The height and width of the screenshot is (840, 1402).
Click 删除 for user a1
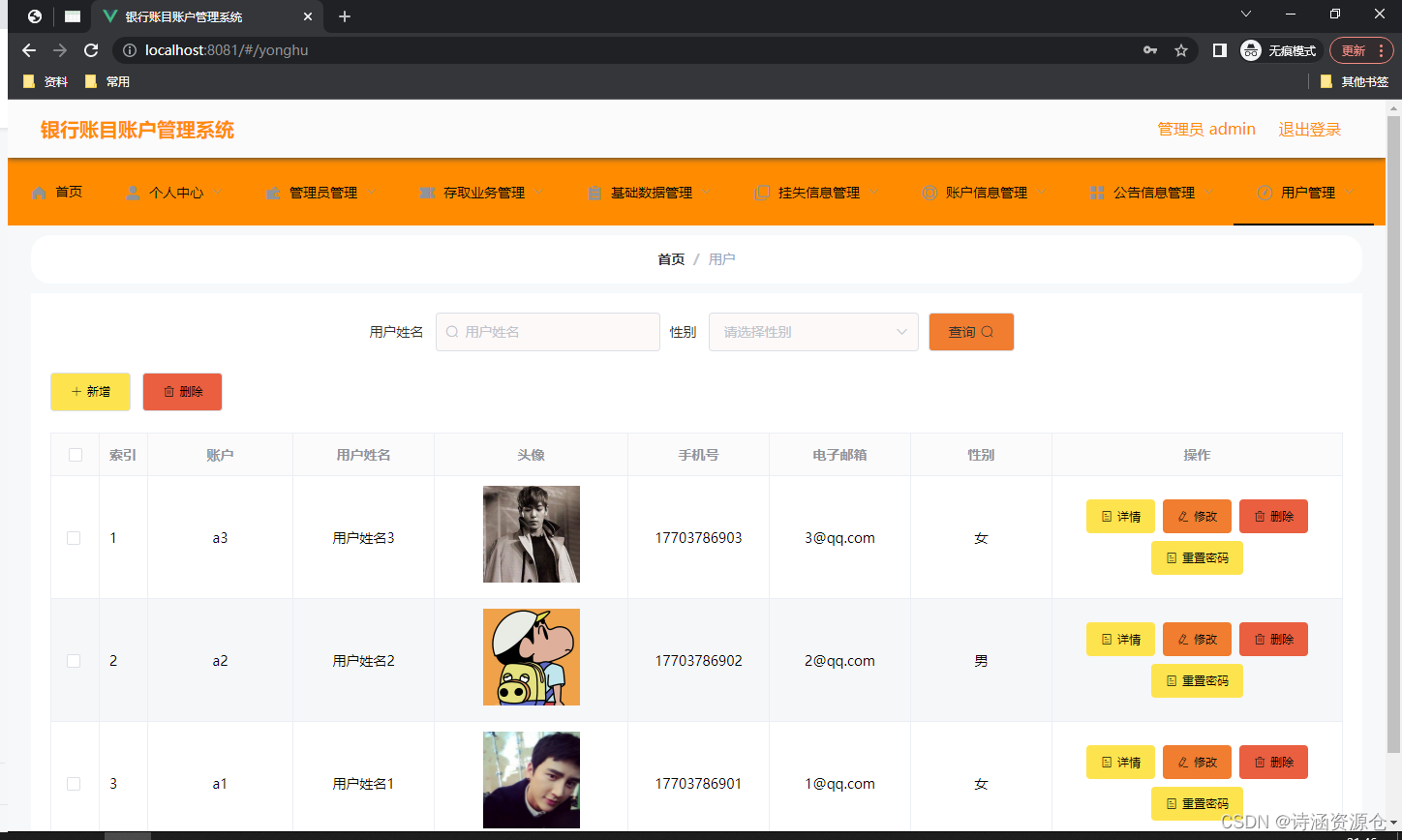(x=1273, y=763)
